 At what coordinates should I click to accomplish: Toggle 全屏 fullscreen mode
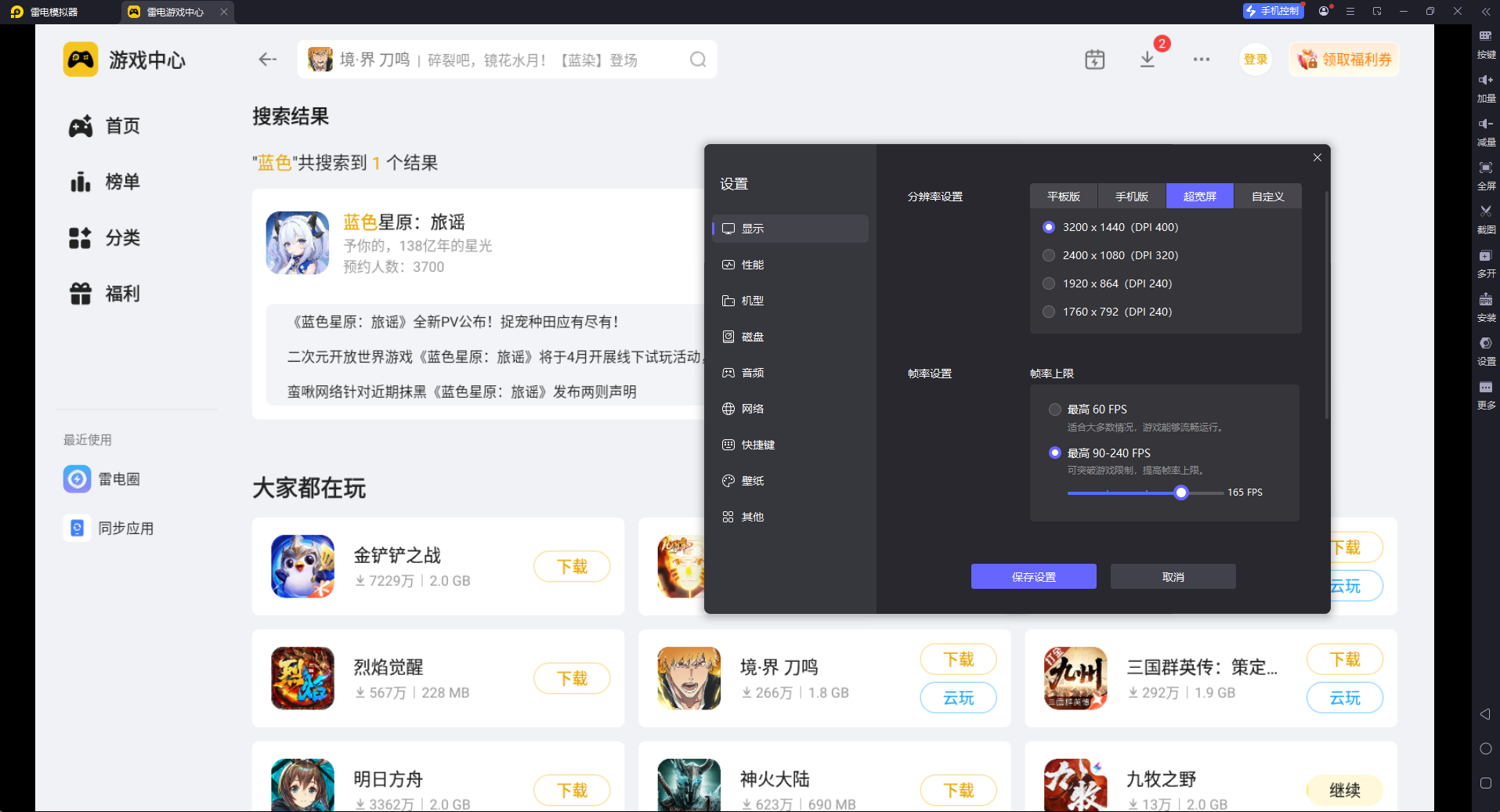1486,175
